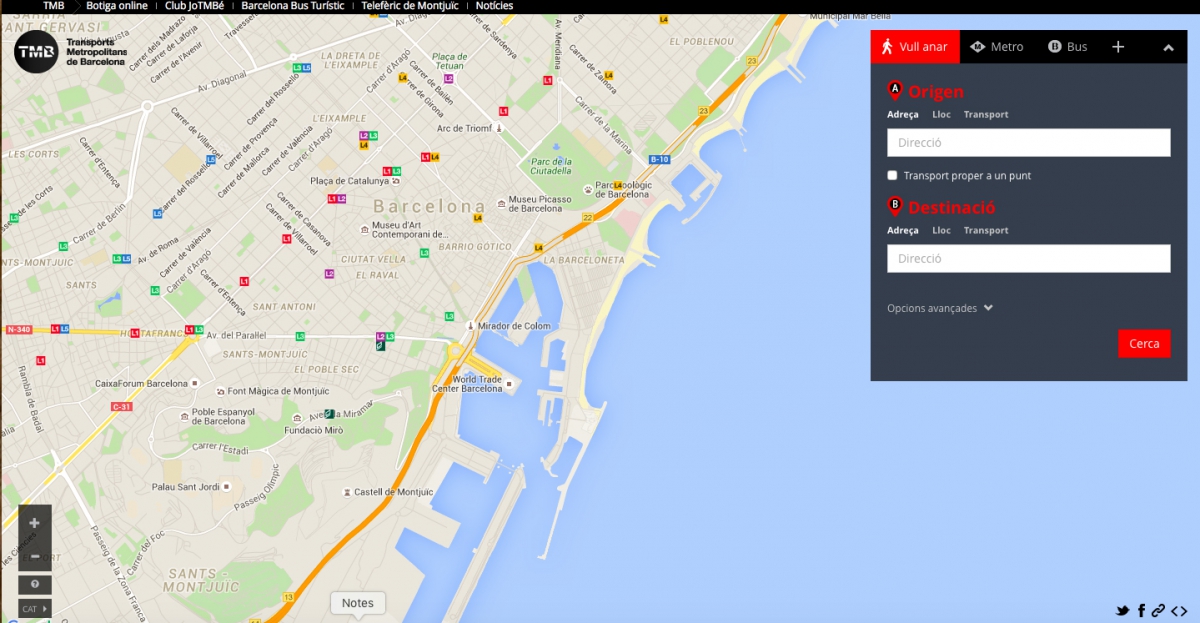The image size is (1200, 623).
Task: Share the map on Twitter
Action: [x=1123, y=611]
